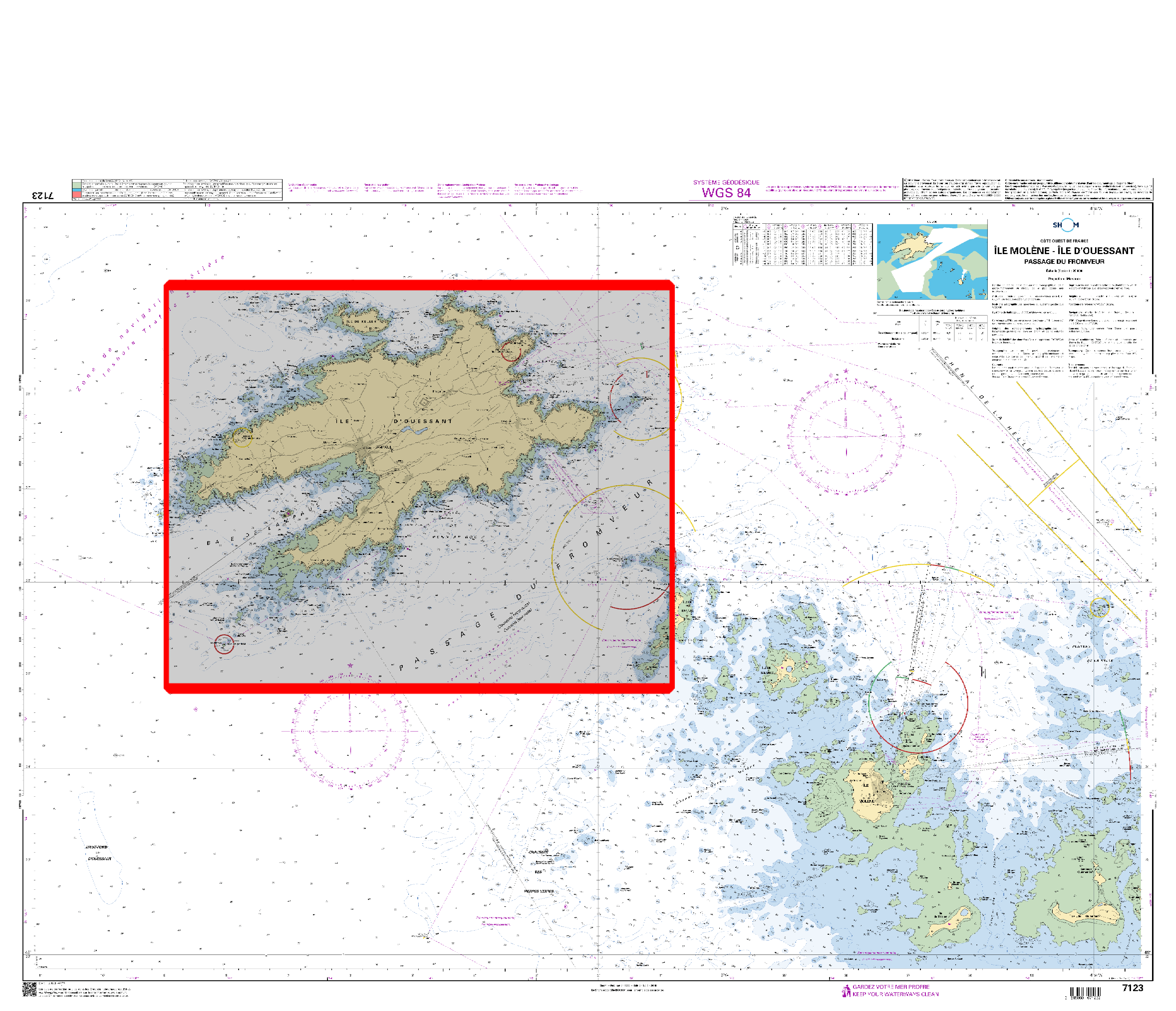
Task: Click the green swatch in the legend
Action: click(x=77, y=185)
